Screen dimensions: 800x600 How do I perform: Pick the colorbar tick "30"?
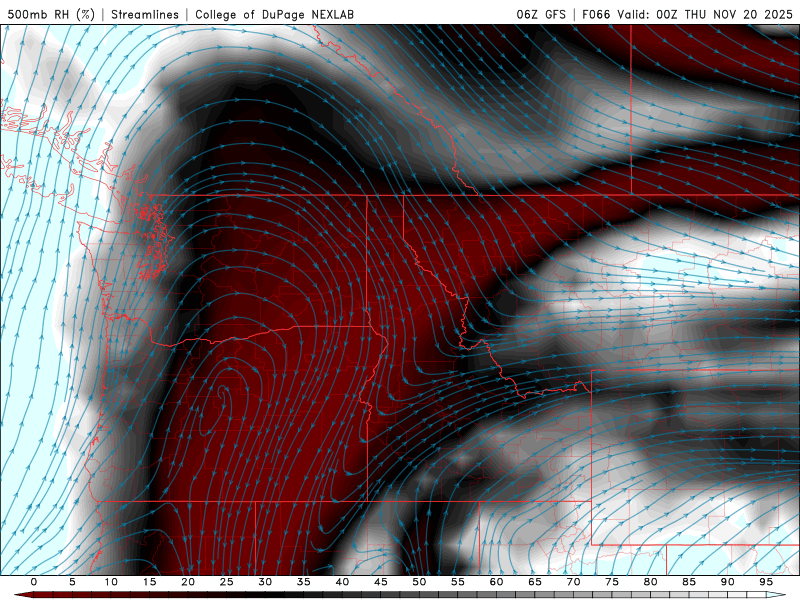265,582
